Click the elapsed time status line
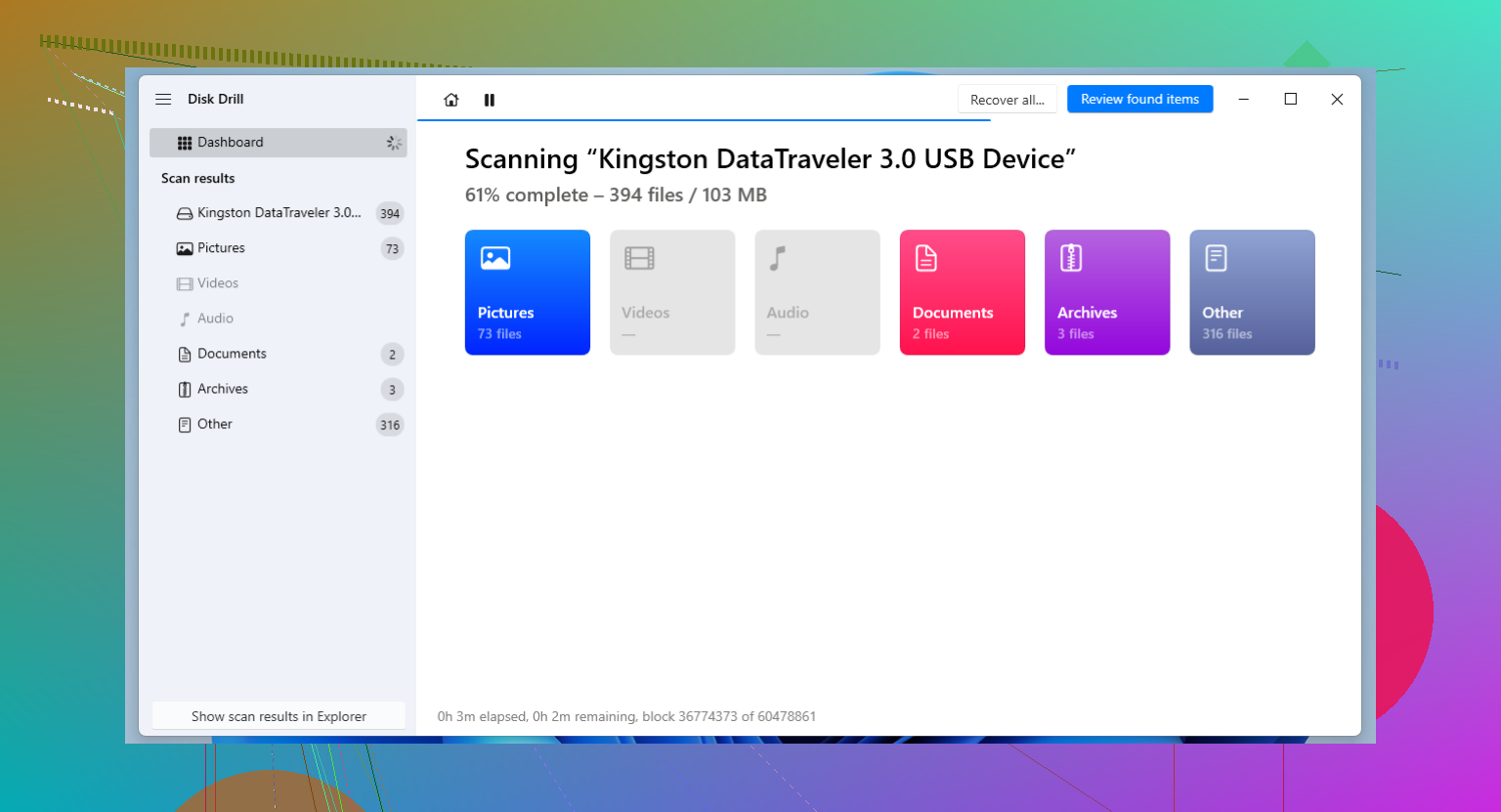 coord(626,716)
